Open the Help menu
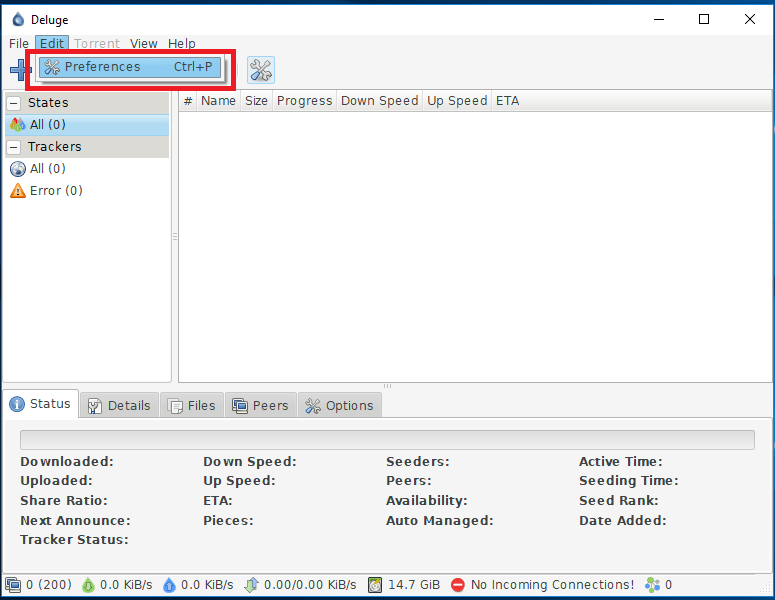 [x=181, y=43]
